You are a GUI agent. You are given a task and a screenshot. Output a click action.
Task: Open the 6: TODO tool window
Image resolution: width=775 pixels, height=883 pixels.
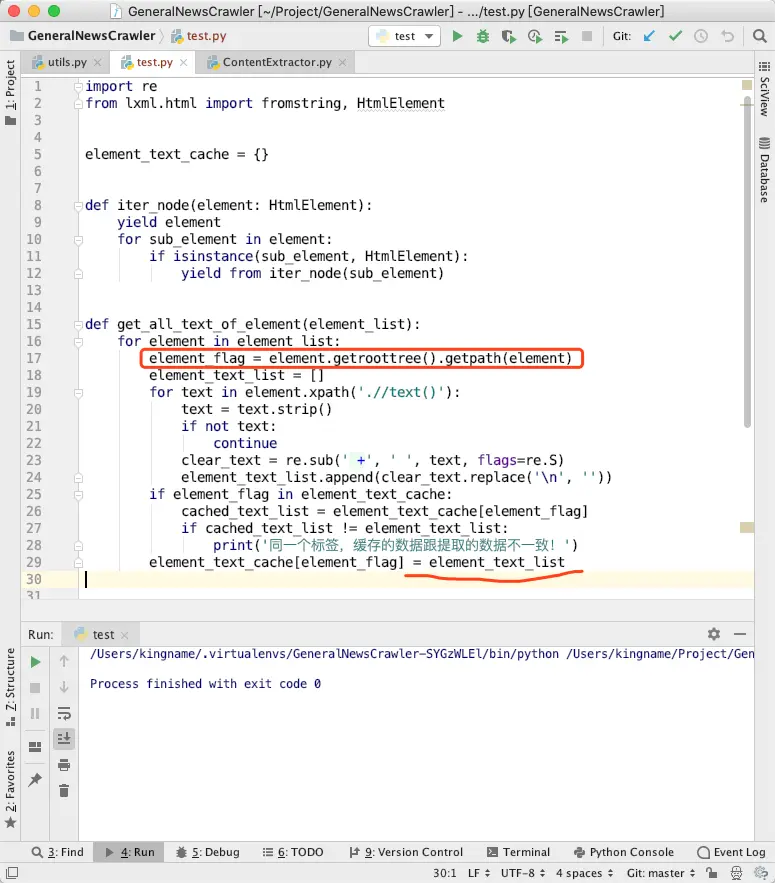(293, 852)
